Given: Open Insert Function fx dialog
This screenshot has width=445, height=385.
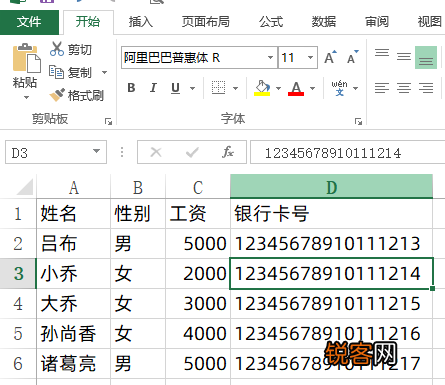Looking at the screenshot, I should point(228,152).
